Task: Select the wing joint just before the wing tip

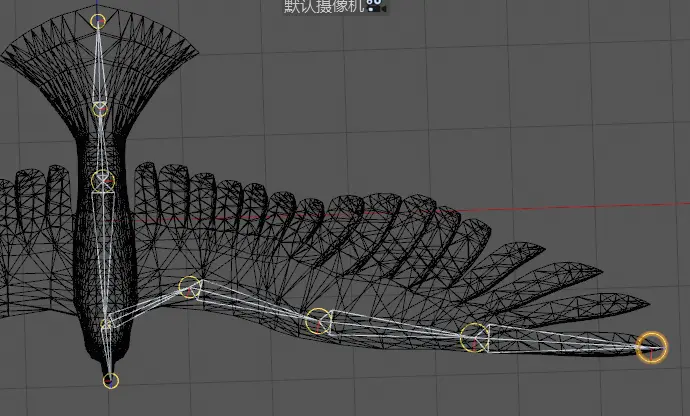Action: click(x=473, y=338)
